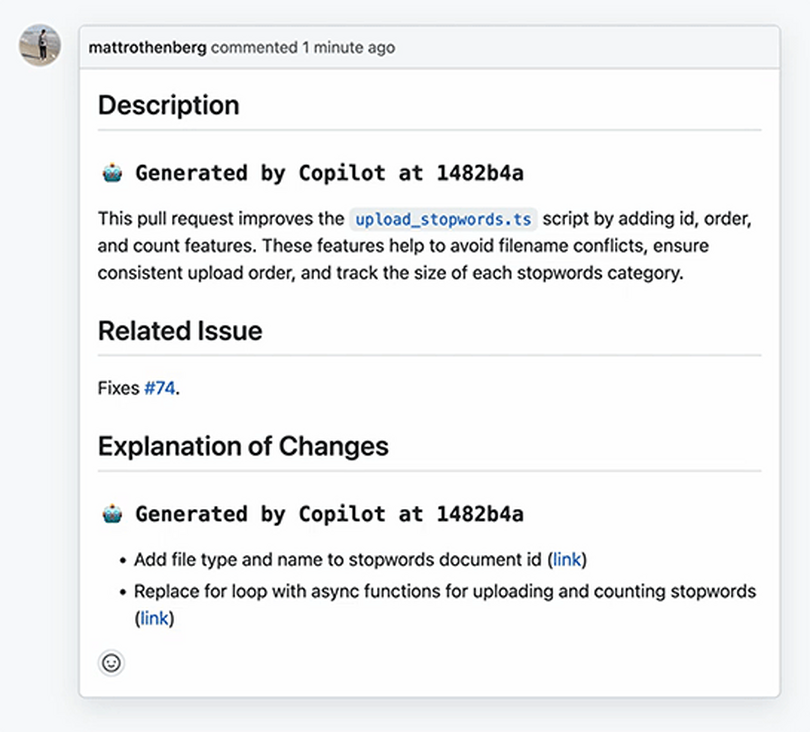Open the mattrothenberg username link

(147, 48)
